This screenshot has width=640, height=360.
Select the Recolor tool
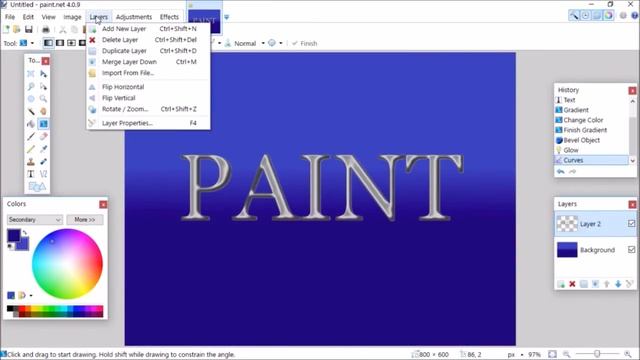pyautogui.click(x=43, y=162)
